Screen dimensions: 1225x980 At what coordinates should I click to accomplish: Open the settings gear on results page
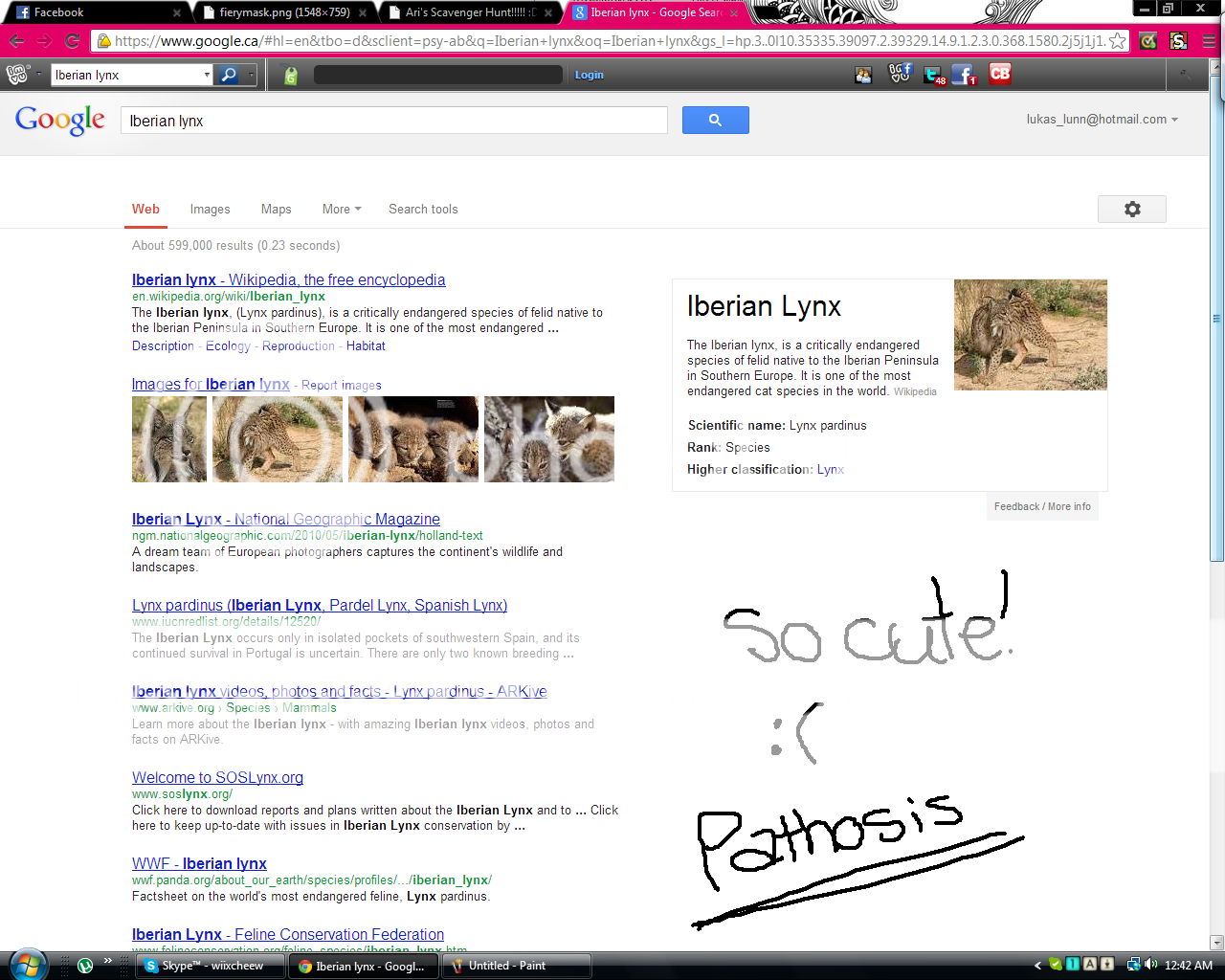1131,210
